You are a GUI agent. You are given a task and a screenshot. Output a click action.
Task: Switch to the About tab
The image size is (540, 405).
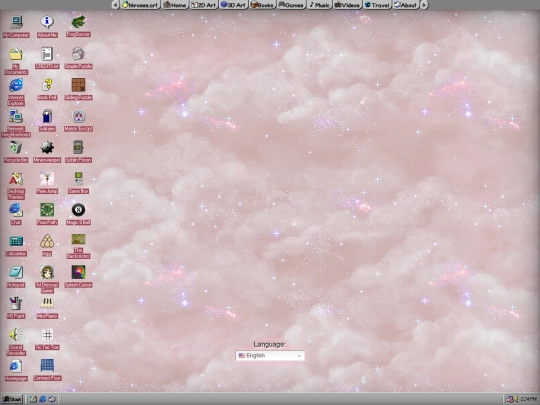406,5
